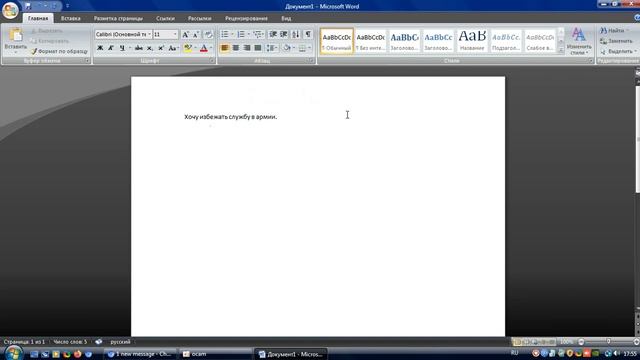Viewport: 640px width, 360px height.
Task: Justify the text
Action: [258, 48]
